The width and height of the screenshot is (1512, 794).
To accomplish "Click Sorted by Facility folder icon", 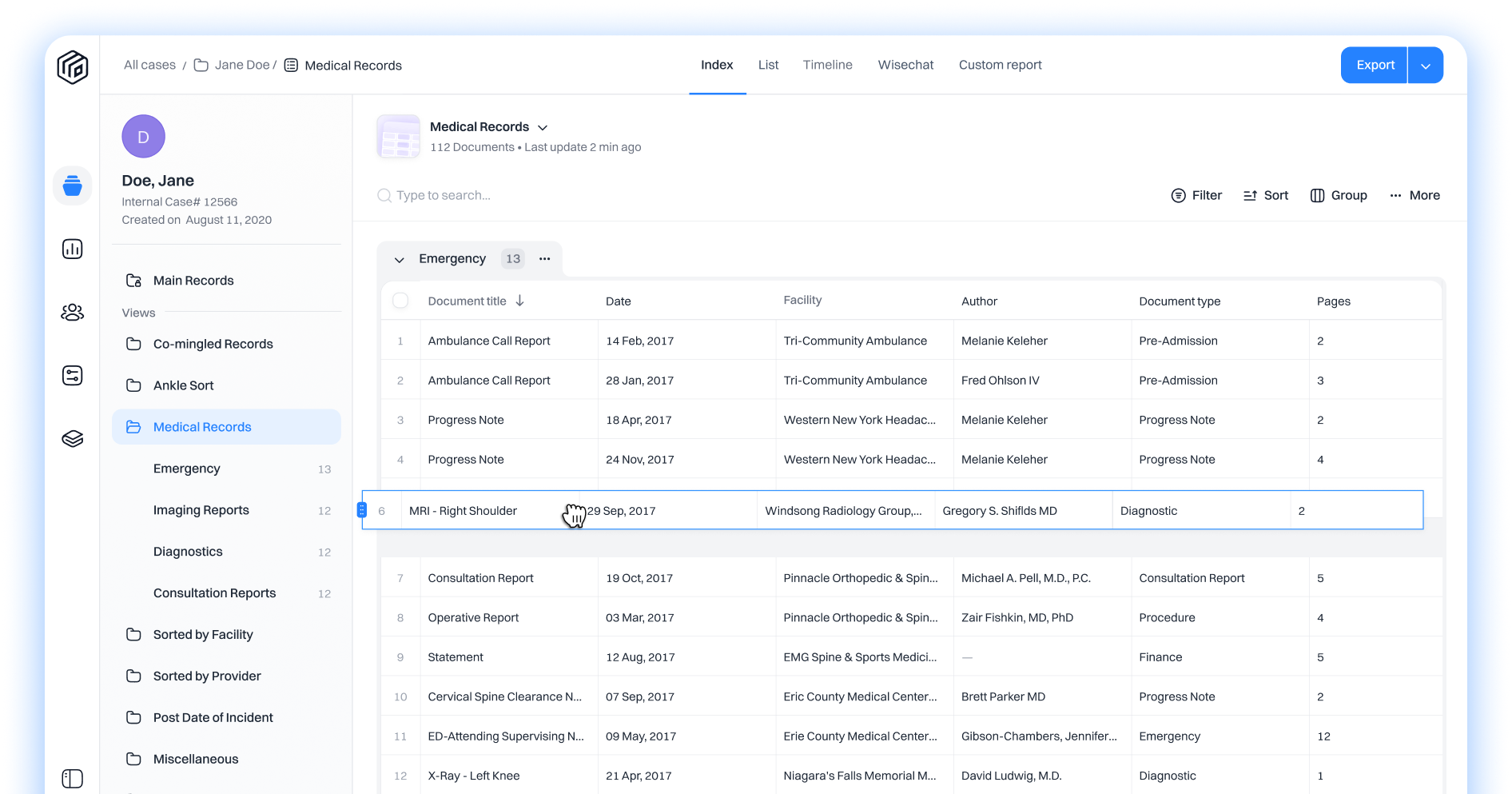I will (134, 634).
